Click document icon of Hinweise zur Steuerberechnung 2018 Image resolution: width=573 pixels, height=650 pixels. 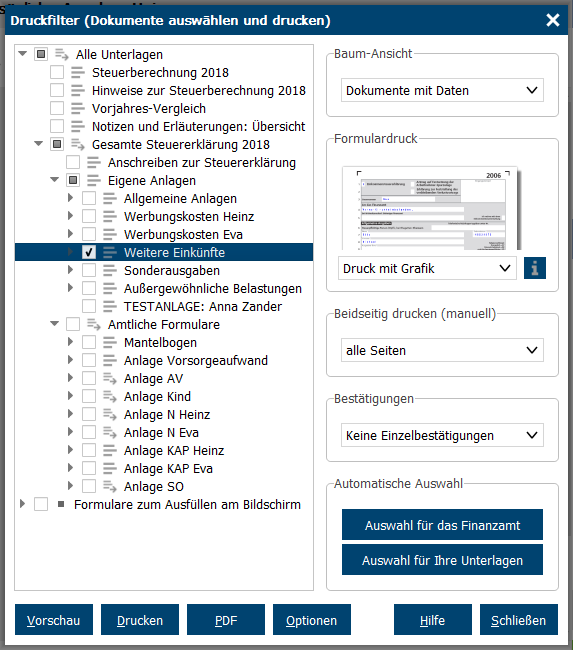(78, 90)
